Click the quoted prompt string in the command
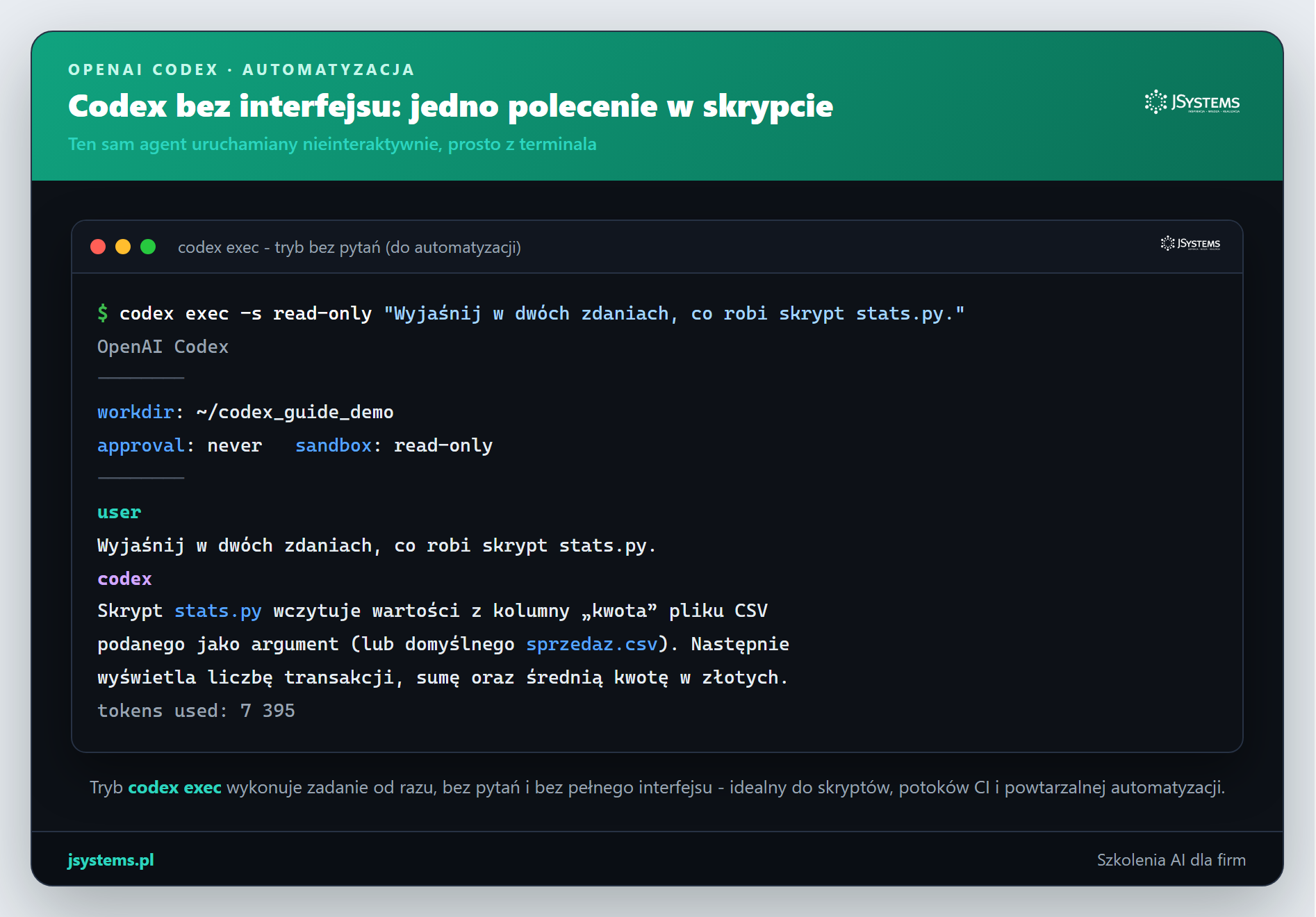 [x=673, y=314]
